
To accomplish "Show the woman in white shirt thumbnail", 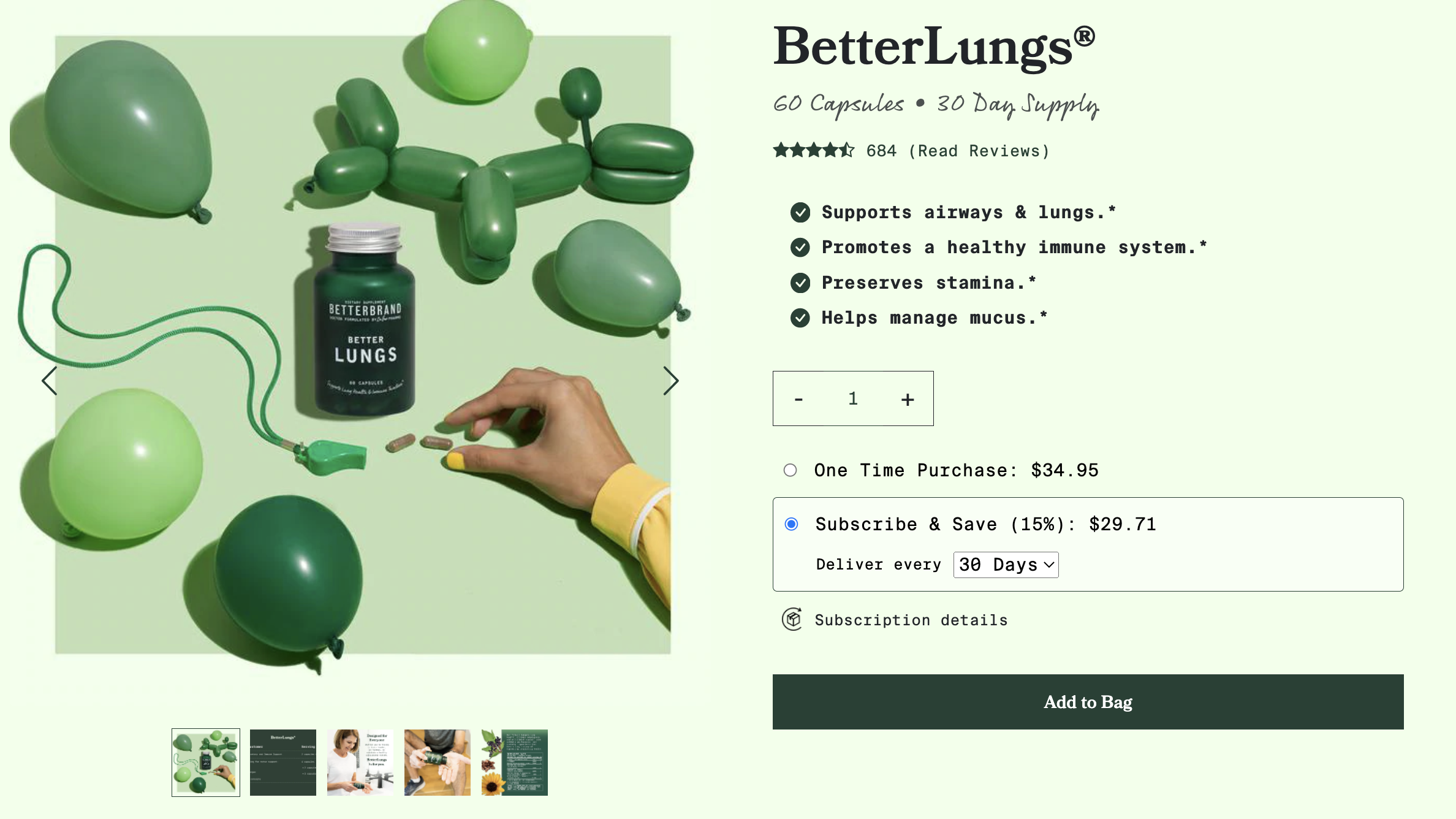I will (x=360, y=763).
